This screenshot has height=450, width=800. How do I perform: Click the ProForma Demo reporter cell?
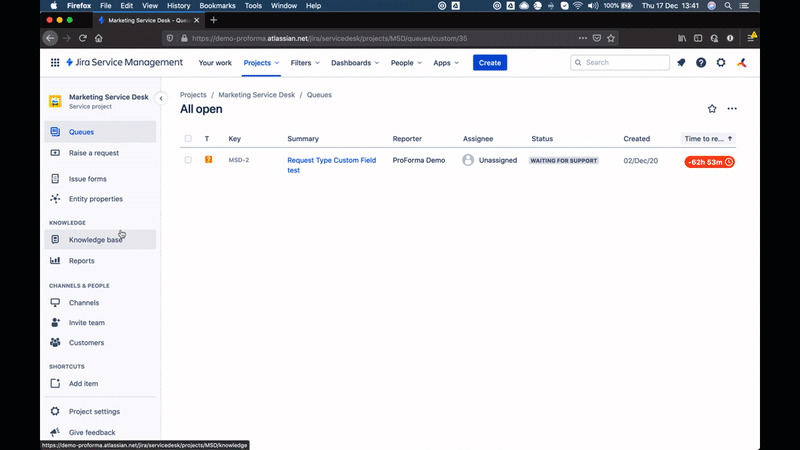click(419, 160)
